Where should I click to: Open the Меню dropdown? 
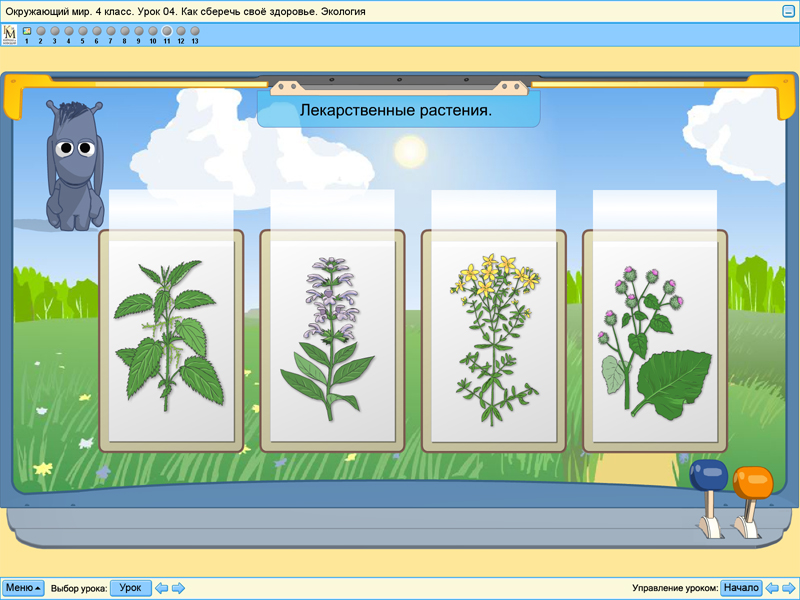23,588
